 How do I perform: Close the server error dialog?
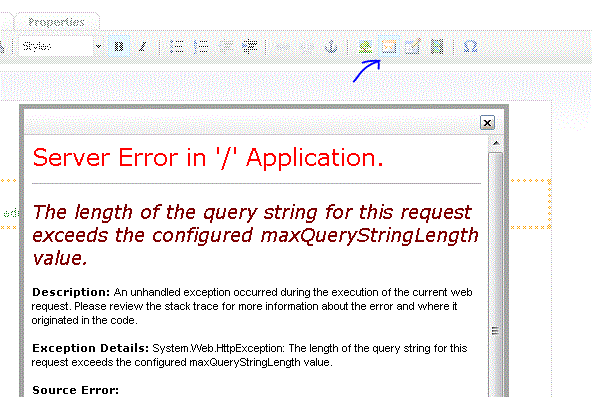487,123
